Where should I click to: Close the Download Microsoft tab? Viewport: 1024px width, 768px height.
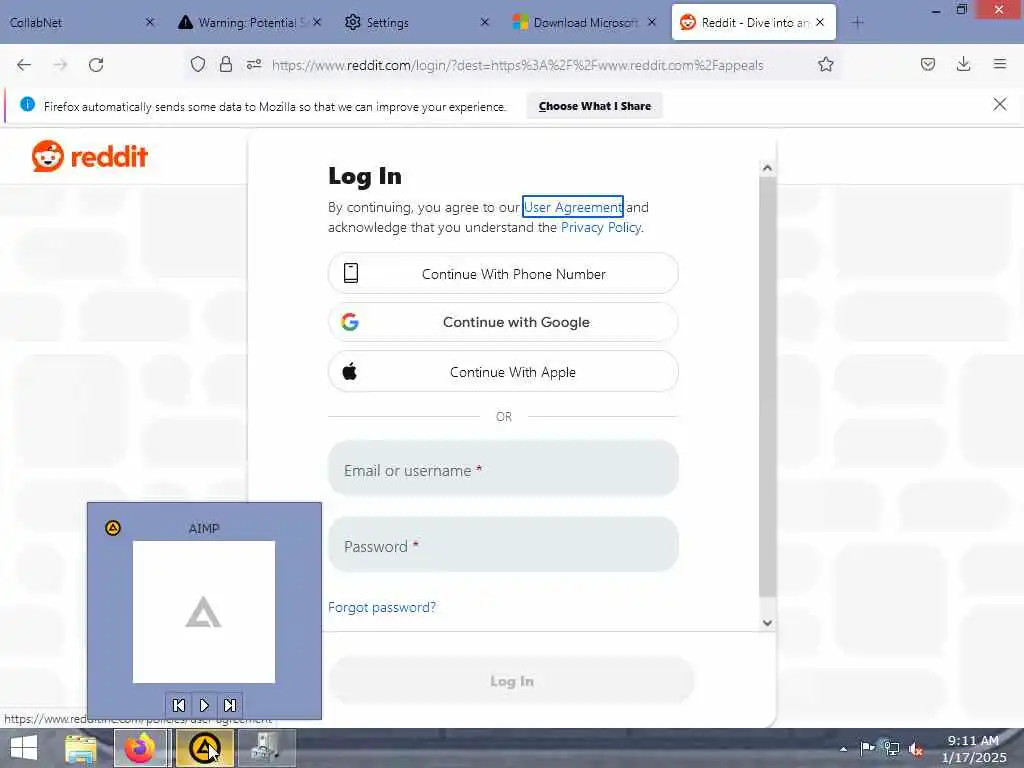[652, 22]
